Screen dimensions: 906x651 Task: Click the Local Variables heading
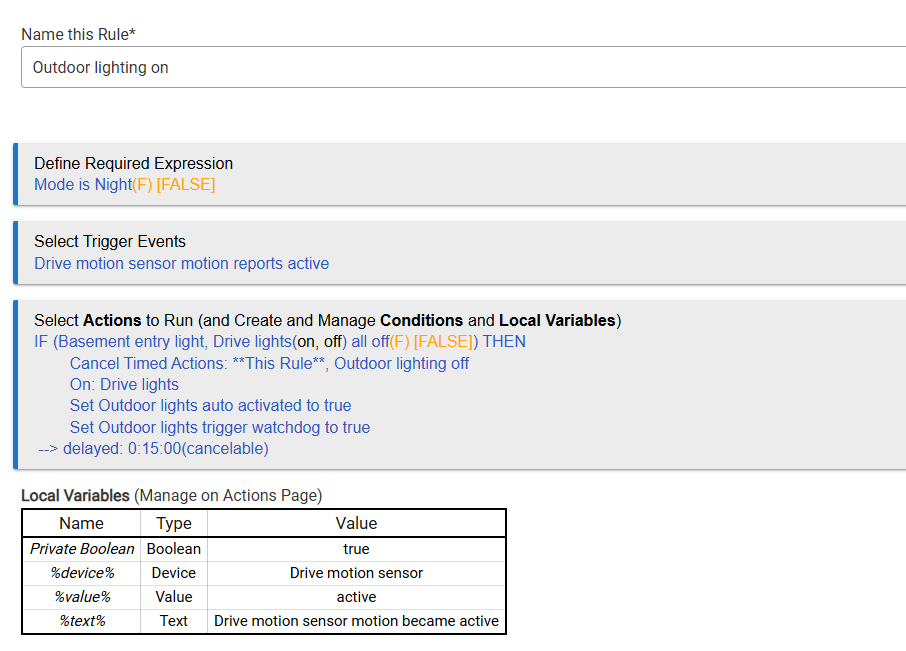tap(75, 496)
